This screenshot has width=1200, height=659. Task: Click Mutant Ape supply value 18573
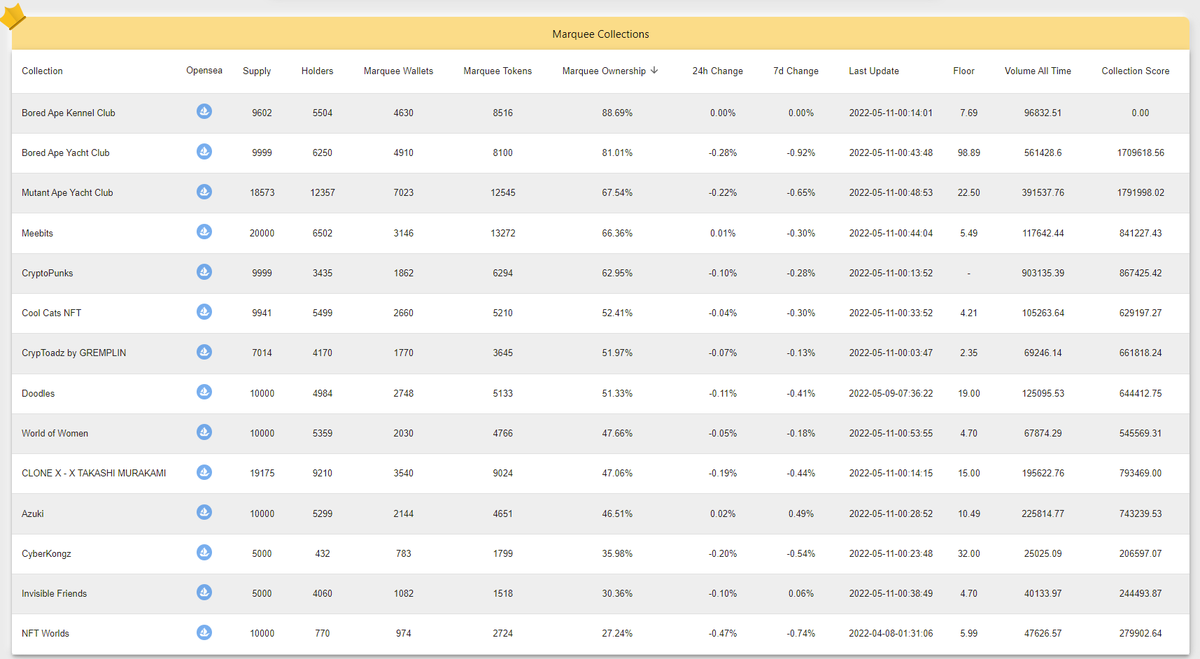(262, 193)
